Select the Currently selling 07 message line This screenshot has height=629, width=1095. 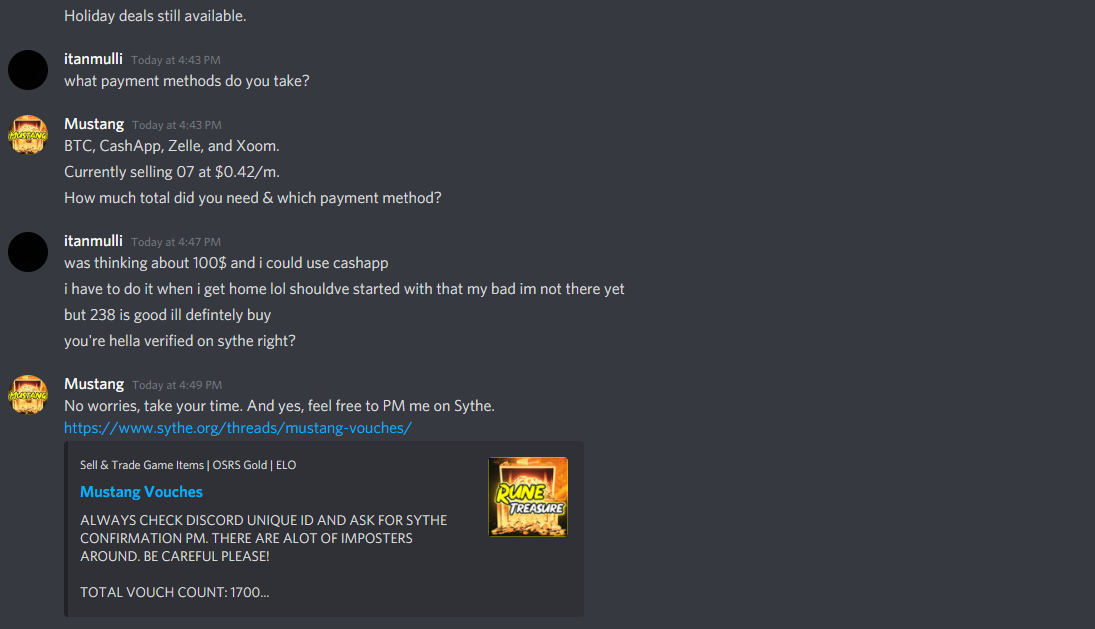172,172
